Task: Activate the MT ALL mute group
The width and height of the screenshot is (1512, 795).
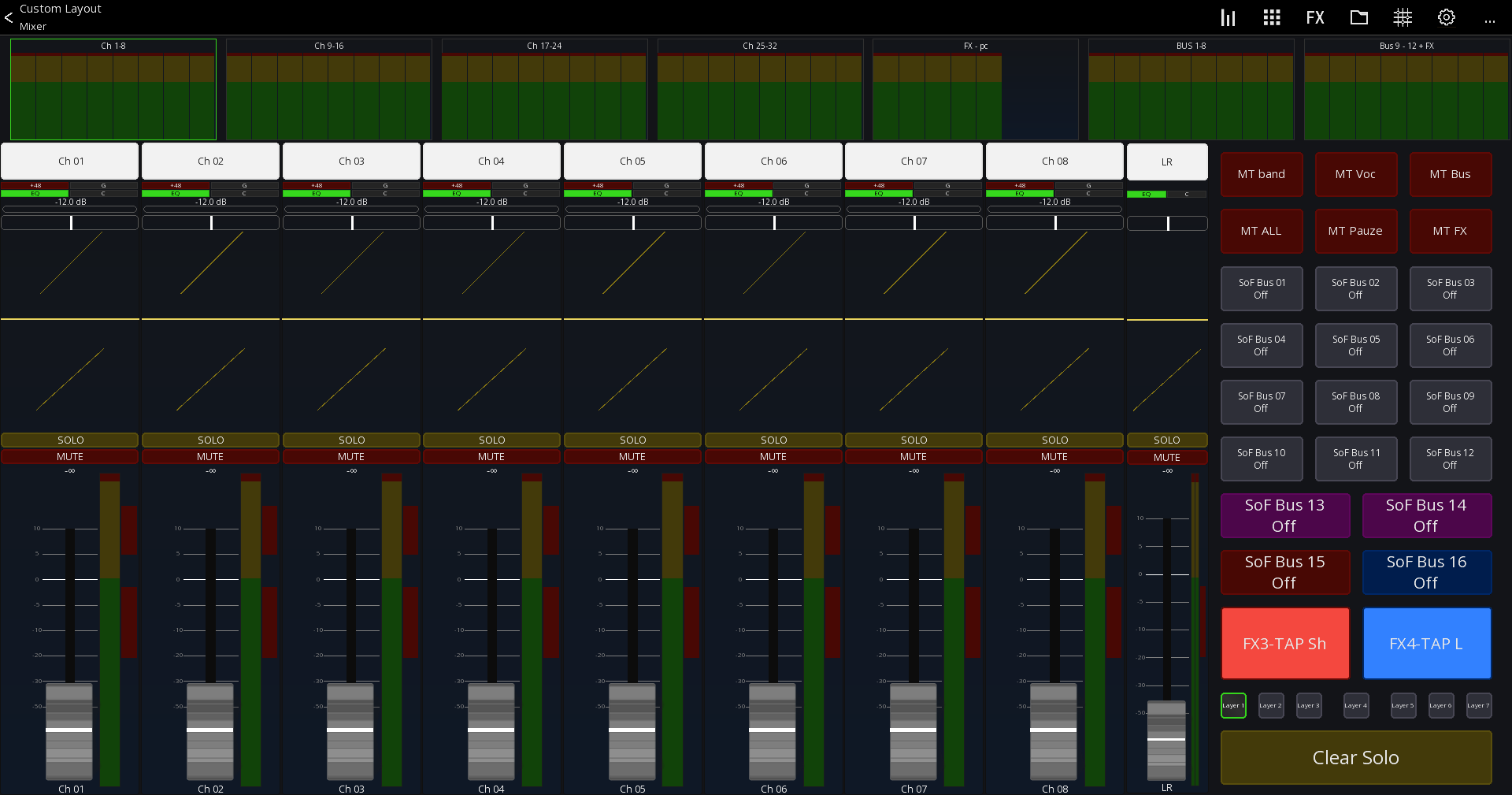Action: pos(1262,231)
